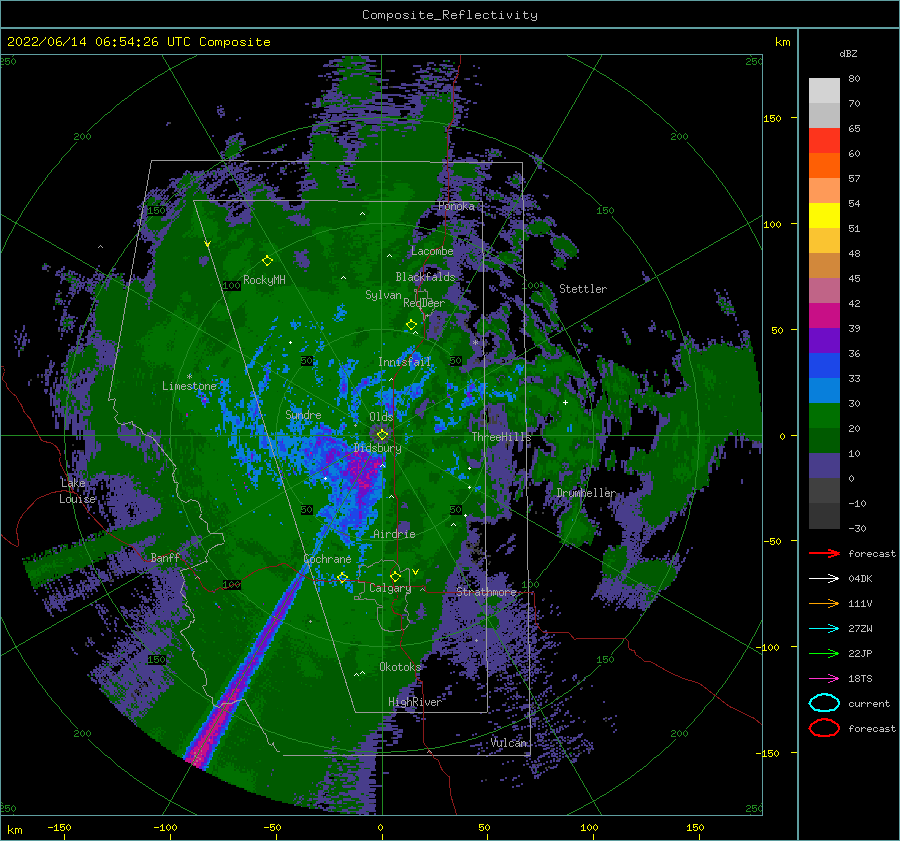Select the RockyMH label

tap(264, 280)
